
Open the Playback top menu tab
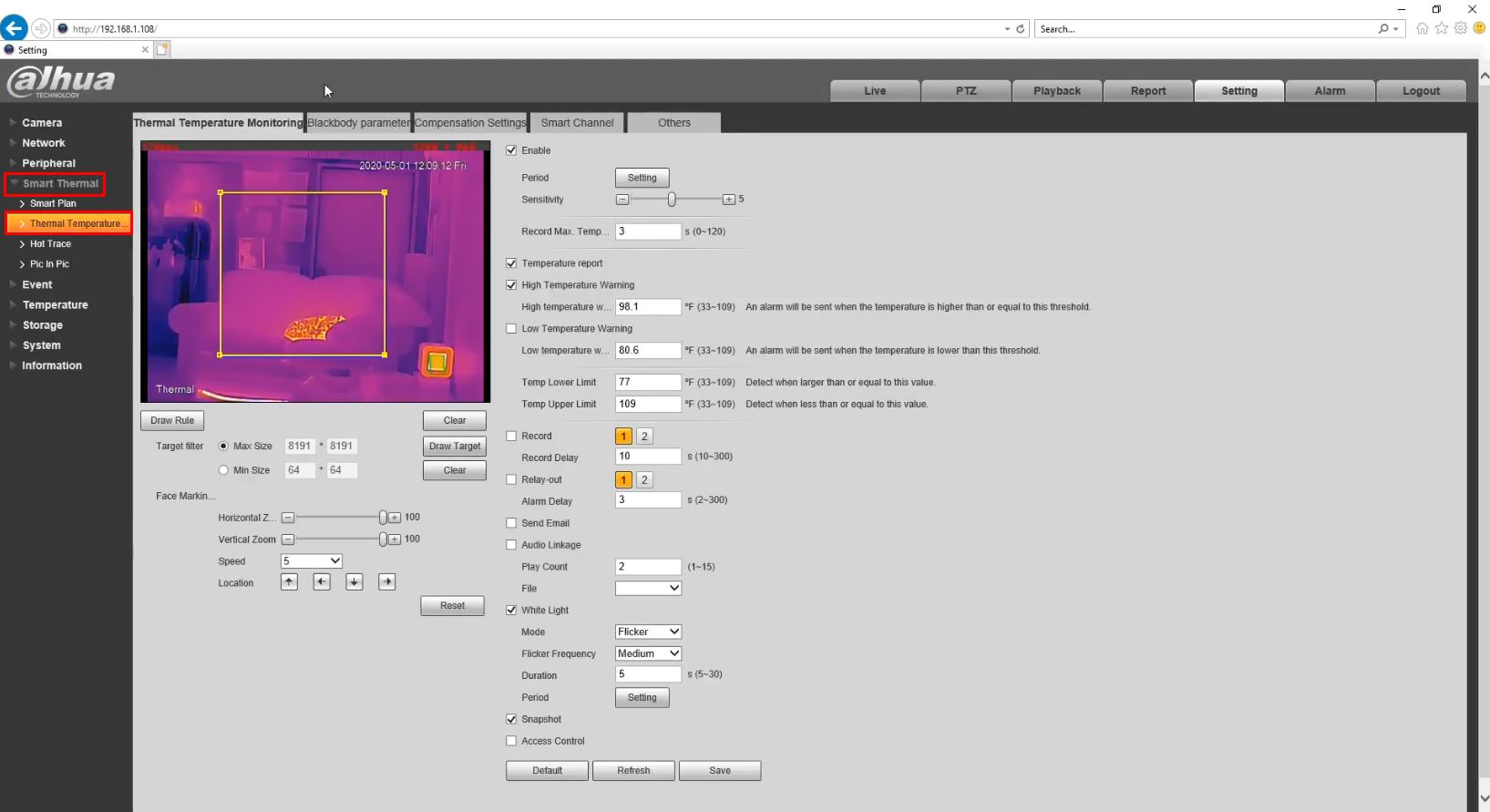click(x=1056, y=91)
